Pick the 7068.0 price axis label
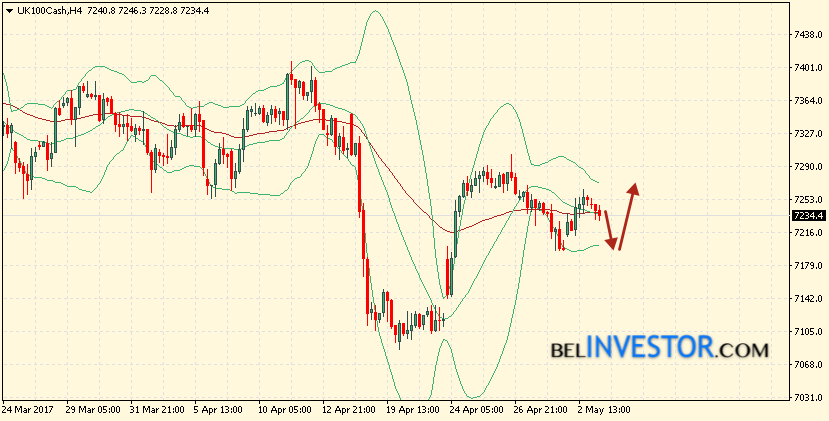829x421 pixels. point(808,364)
